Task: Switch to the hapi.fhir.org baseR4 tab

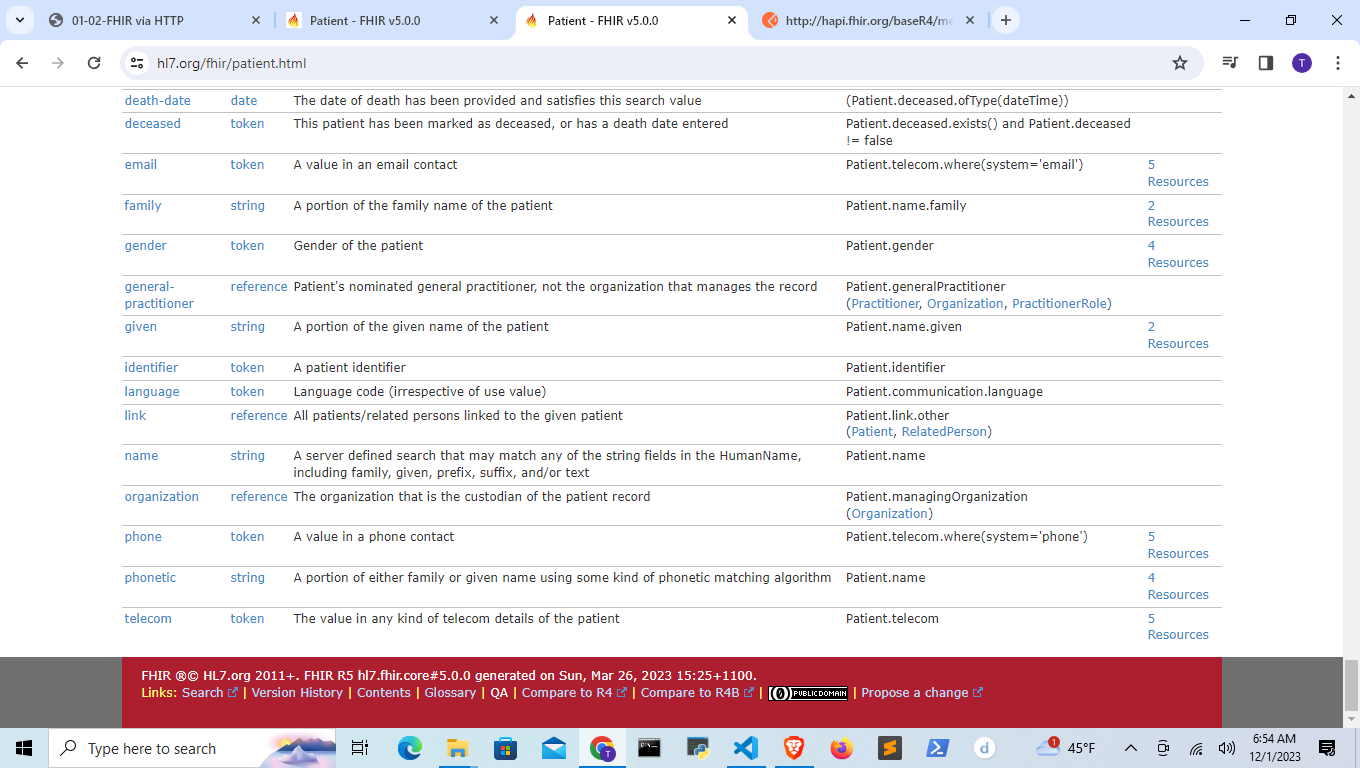Action: (x=868, y=20)
